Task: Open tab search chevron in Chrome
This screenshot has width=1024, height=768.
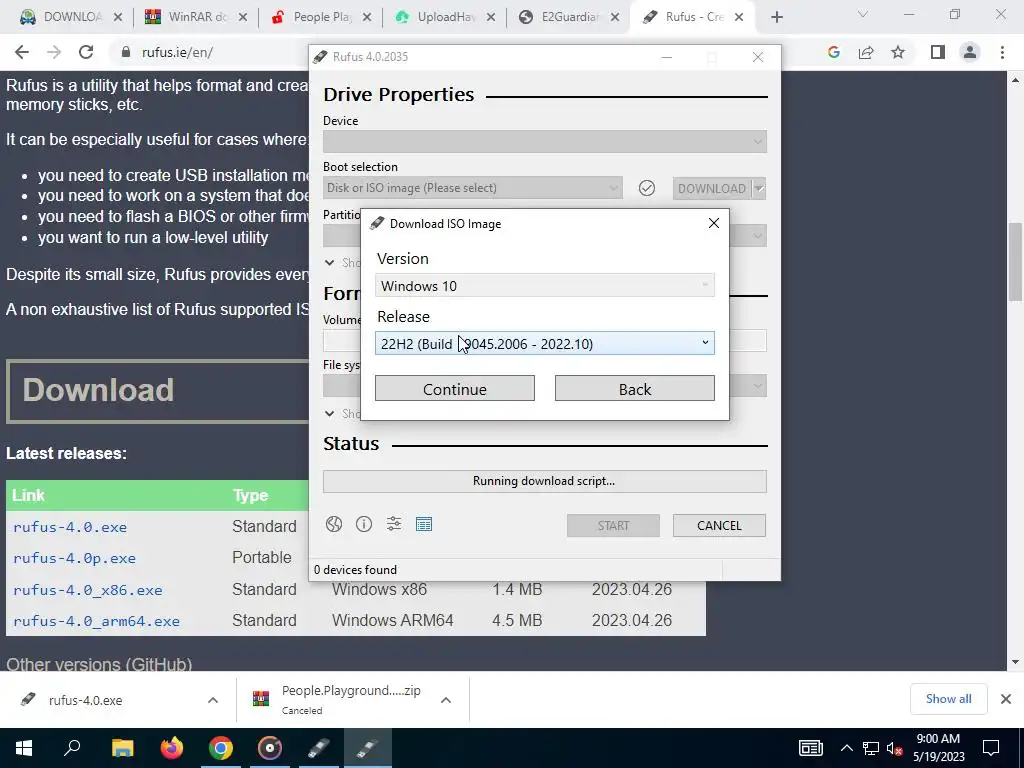Action: point(863,14)
